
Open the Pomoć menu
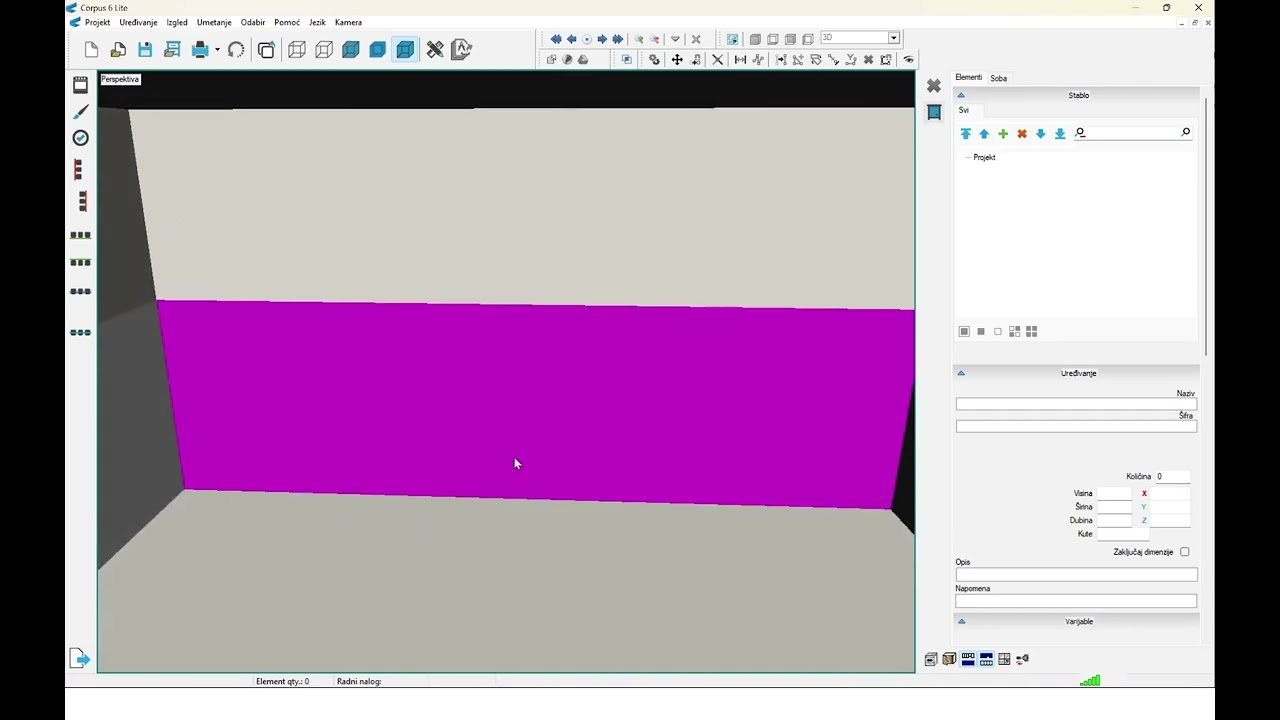(287, 22)
